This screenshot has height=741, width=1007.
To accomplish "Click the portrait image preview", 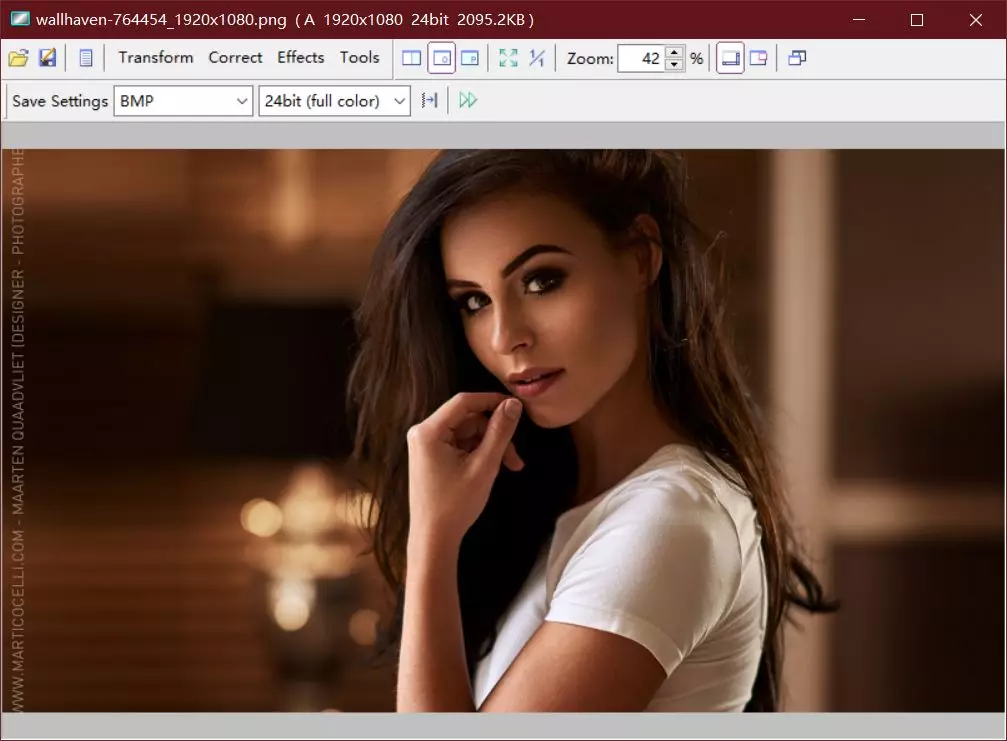I will [x=503, y=430].
